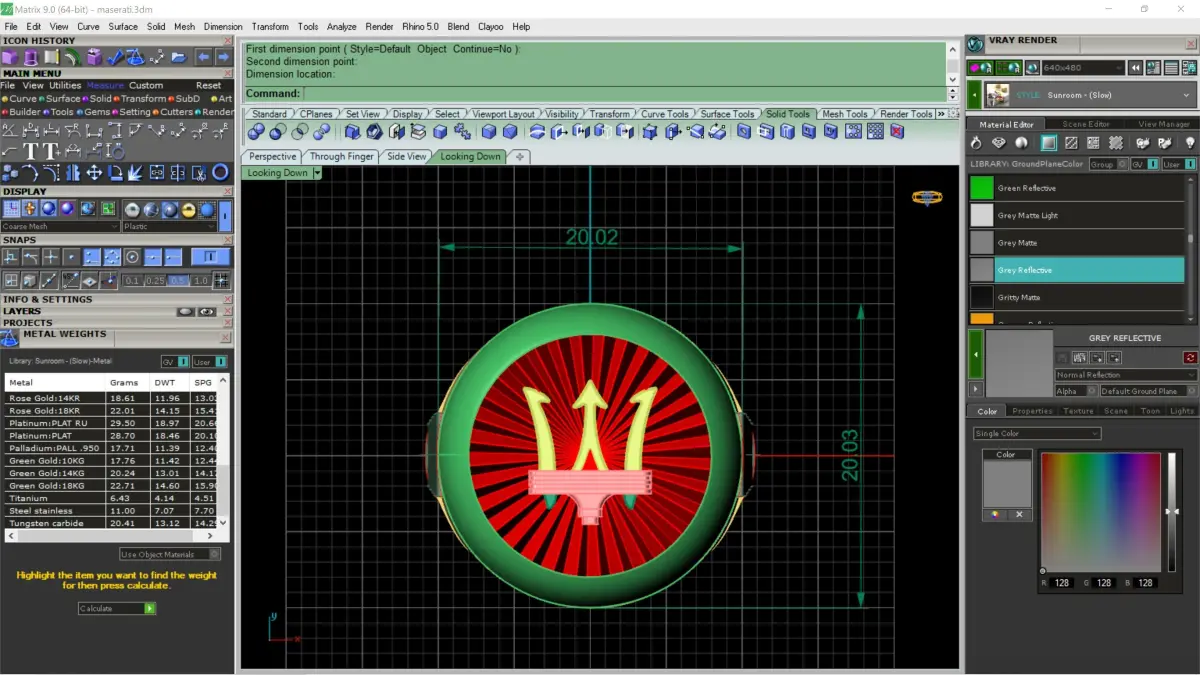The width and height of the screenshot is (1200, 675).
Task: Click the blue checkmark icon in Icon History
Action: (x=115, y=57)
